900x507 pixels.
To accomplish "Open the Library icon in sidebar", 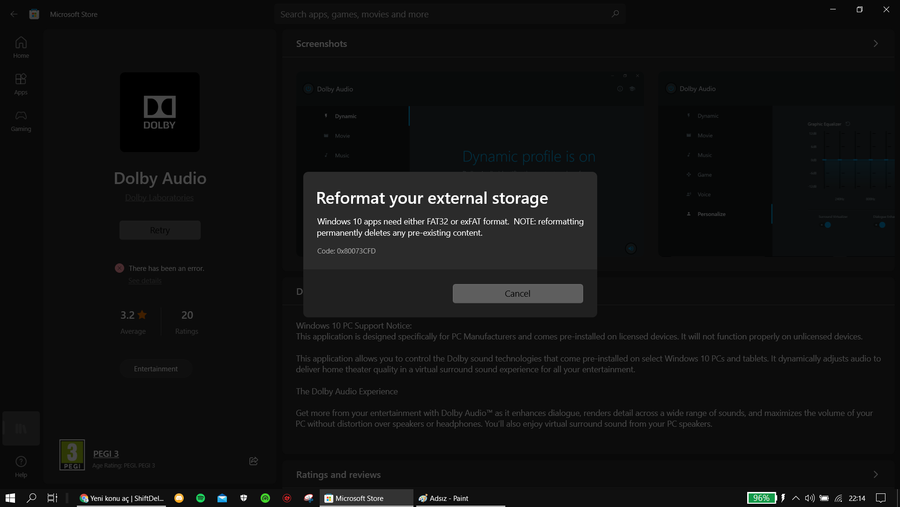I will pyautogui.click(x=21, y=428).
